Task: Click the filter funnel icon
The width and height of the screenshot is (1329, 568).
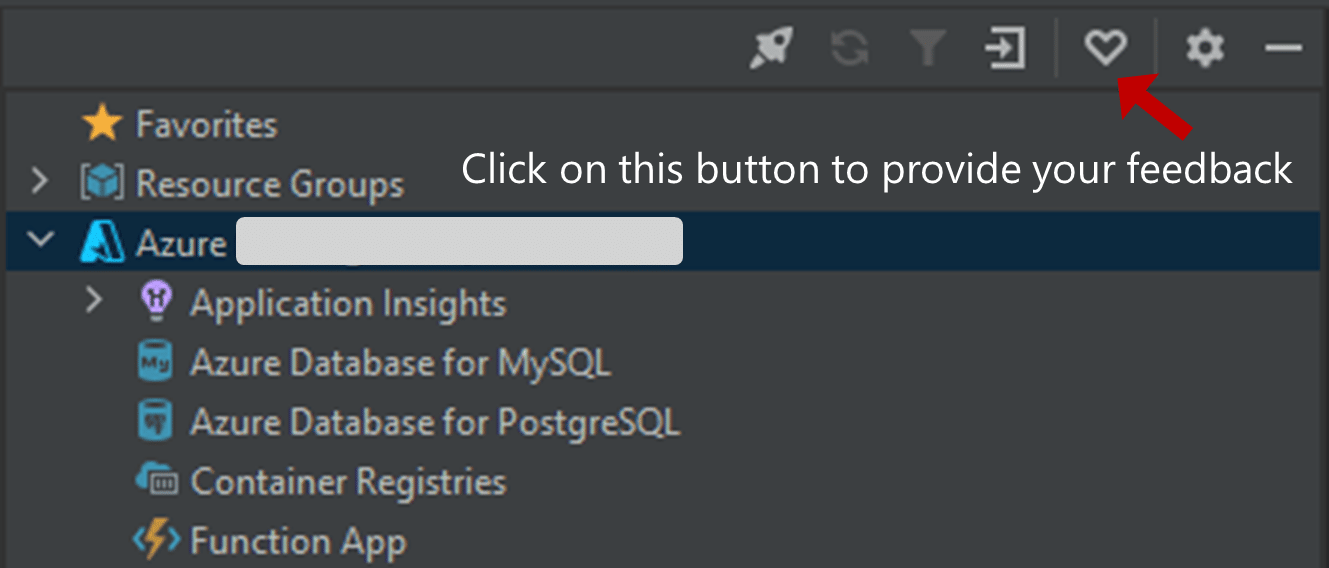Action: coord(928,48)
